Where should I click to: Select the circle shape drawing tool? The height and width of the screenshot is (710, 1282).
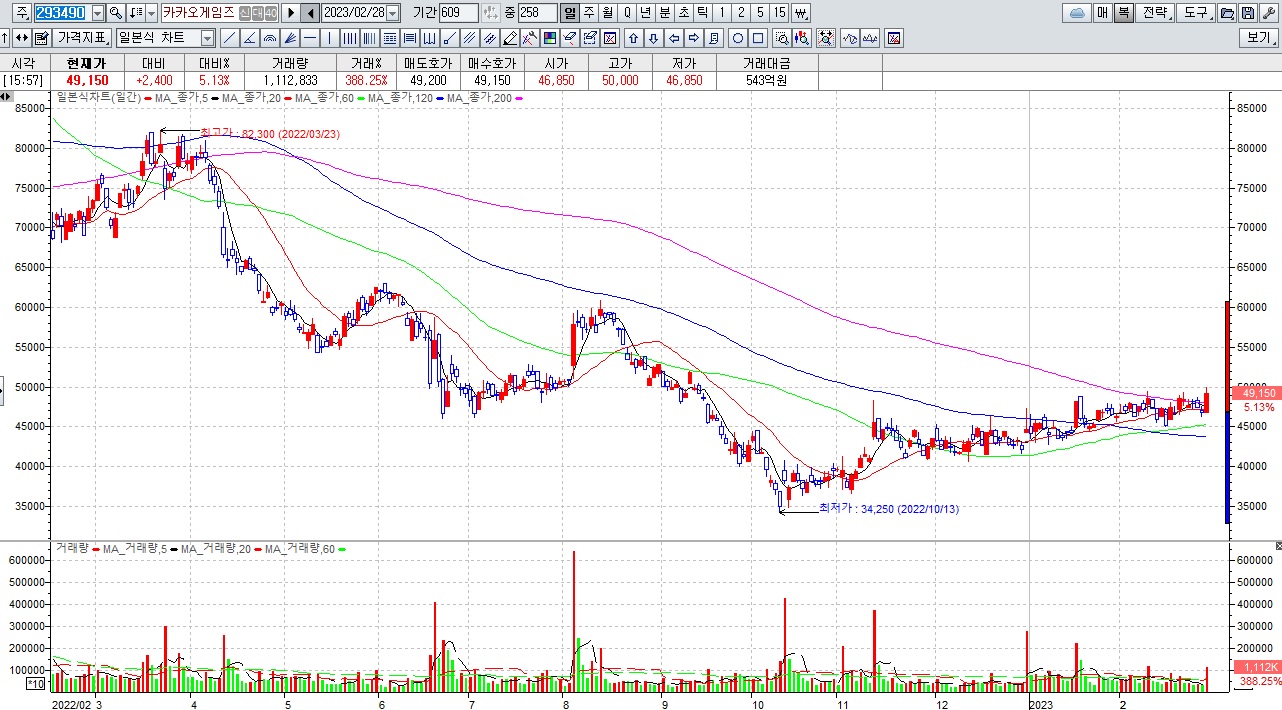(x=738, y=38)
